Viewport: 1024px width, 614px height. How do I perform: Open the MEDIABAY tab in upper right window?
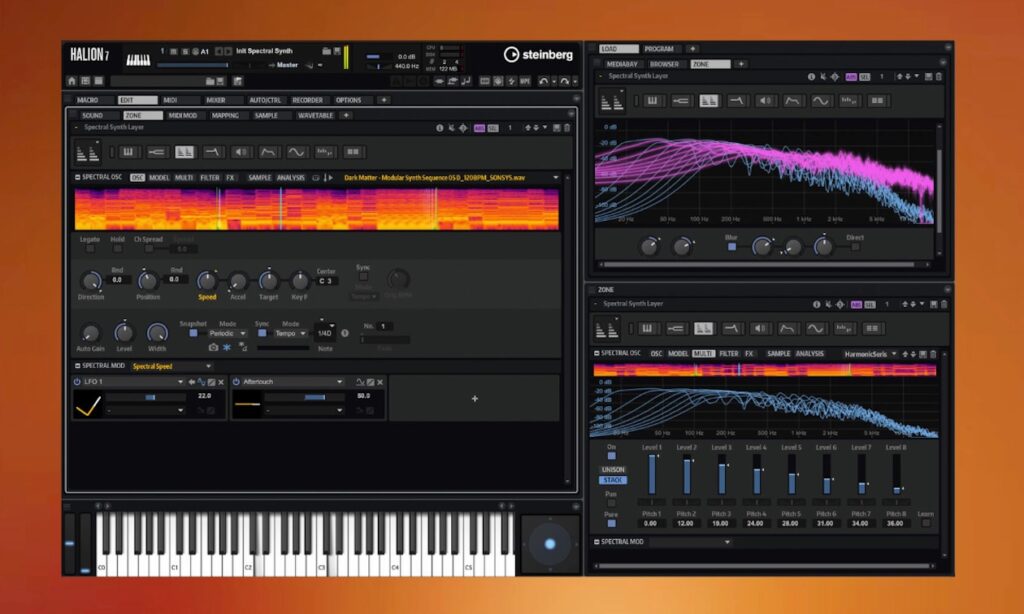pos(622,64)
